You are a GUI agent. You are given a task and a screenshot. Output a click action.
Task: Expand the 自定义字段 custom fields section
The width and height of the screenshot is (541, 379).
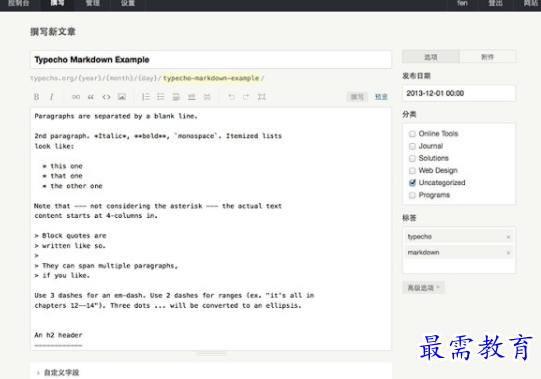click(x=58, y=373)
